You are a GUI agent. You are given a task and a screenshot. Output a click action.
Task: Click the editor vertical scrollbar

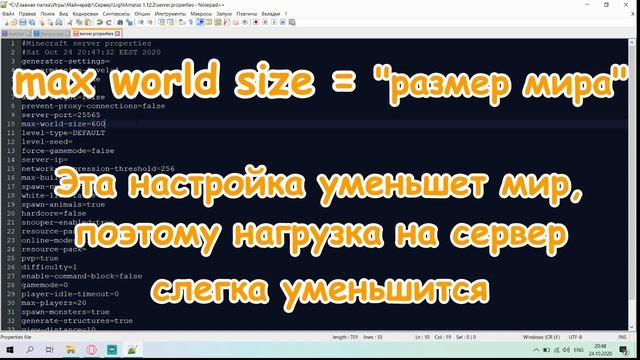[x=633, y=184]
